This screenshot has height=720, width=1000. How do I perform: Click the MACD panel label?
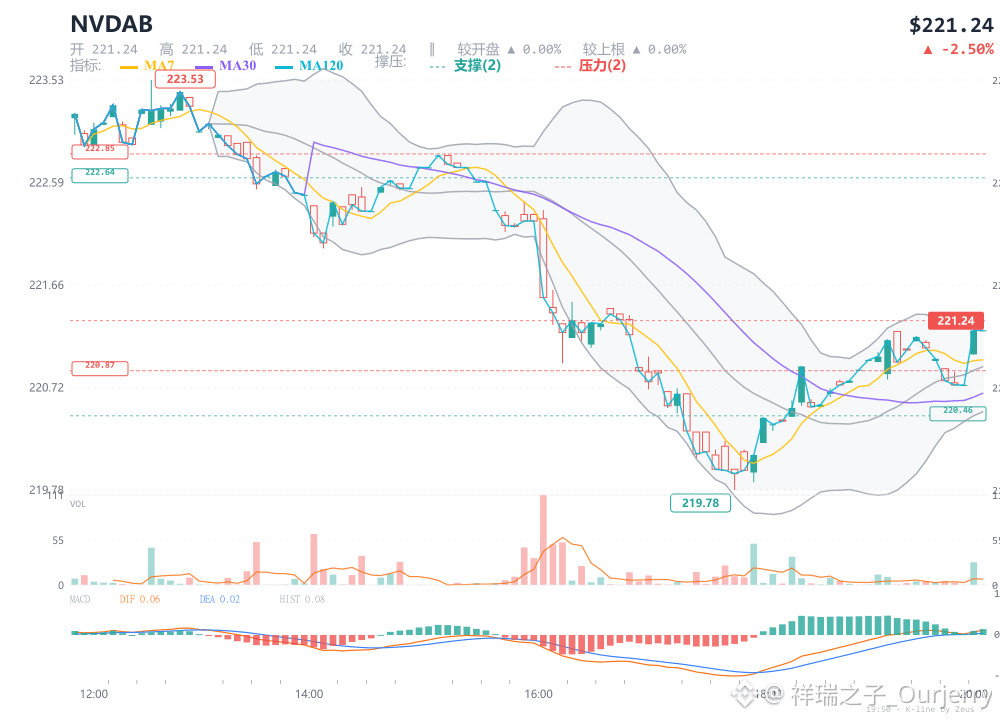(x=80, y=599)
